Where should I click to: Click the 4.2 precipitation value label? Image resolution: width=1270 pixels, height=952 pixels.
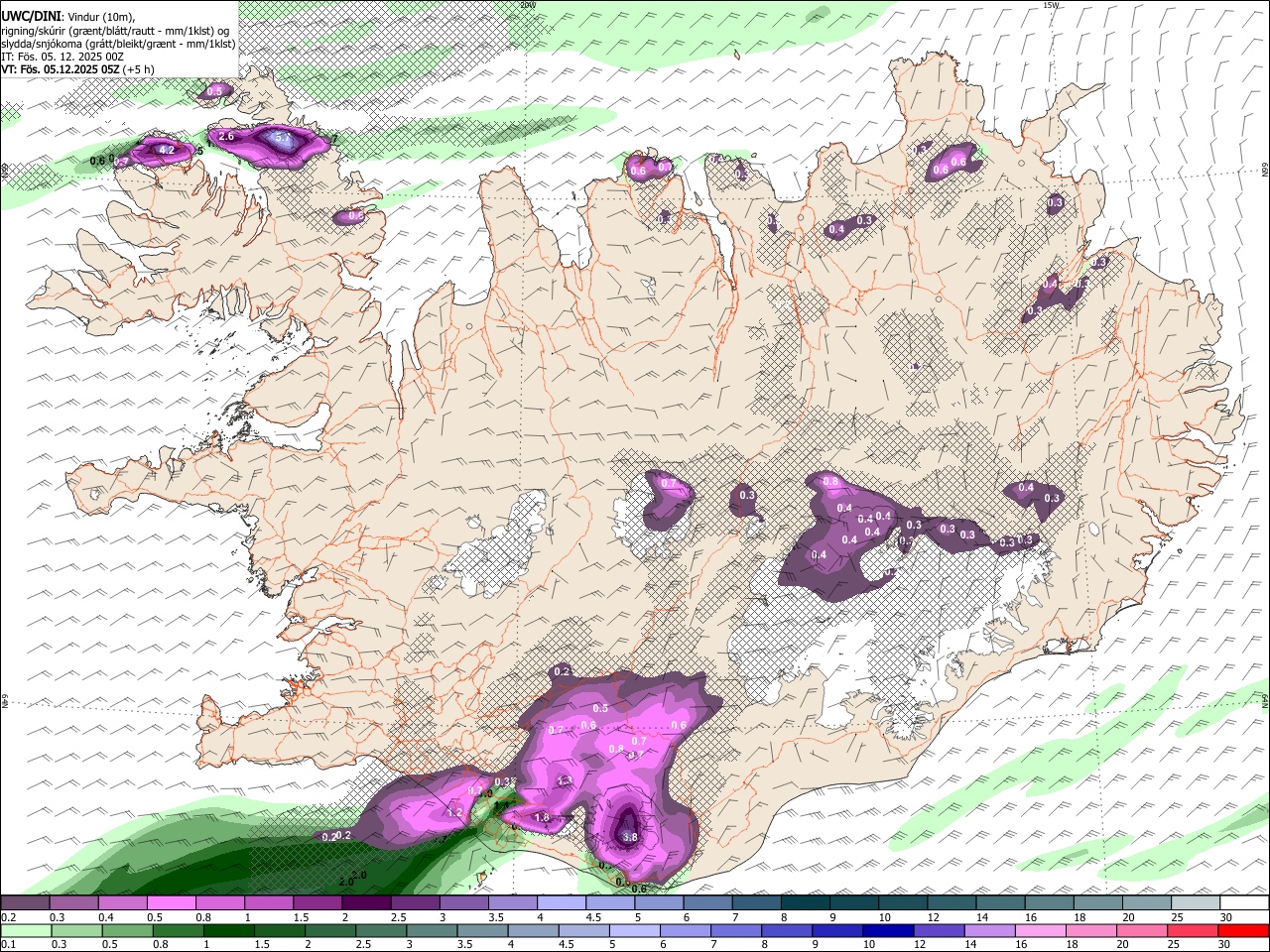[x=167, y=151]
